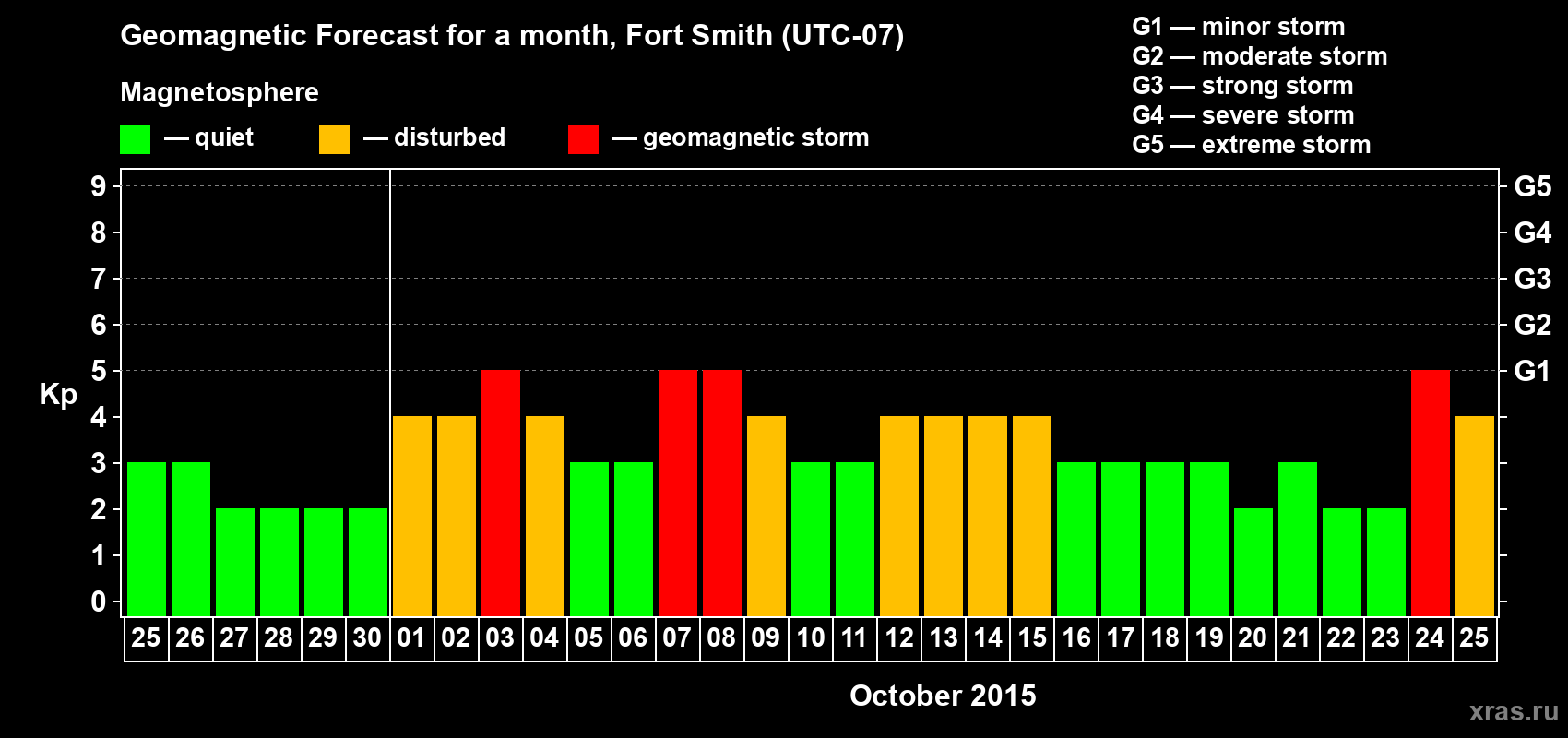Click the short green bar above date 20

tap(1253, 563)
